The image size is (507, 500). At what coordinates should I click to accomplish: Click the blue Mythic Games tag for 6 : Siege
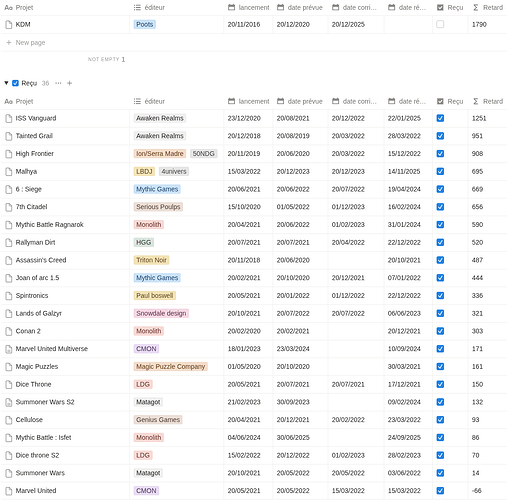click(157, 189)
